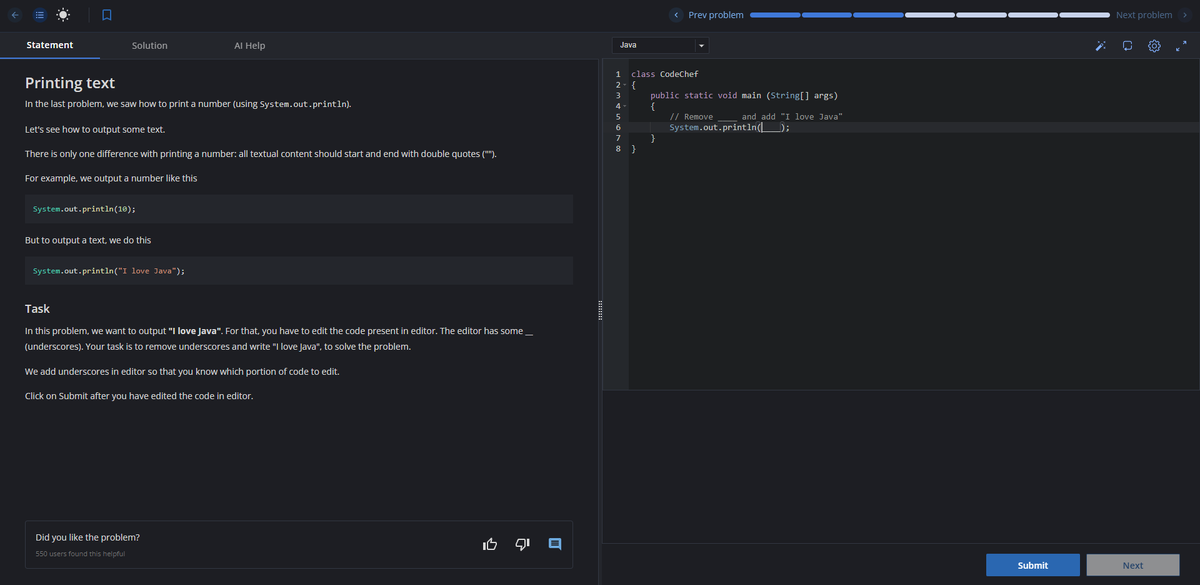The image size is (1200, 585).
Task: Switch to the Solution tab
Action: (x=150, y=46)
